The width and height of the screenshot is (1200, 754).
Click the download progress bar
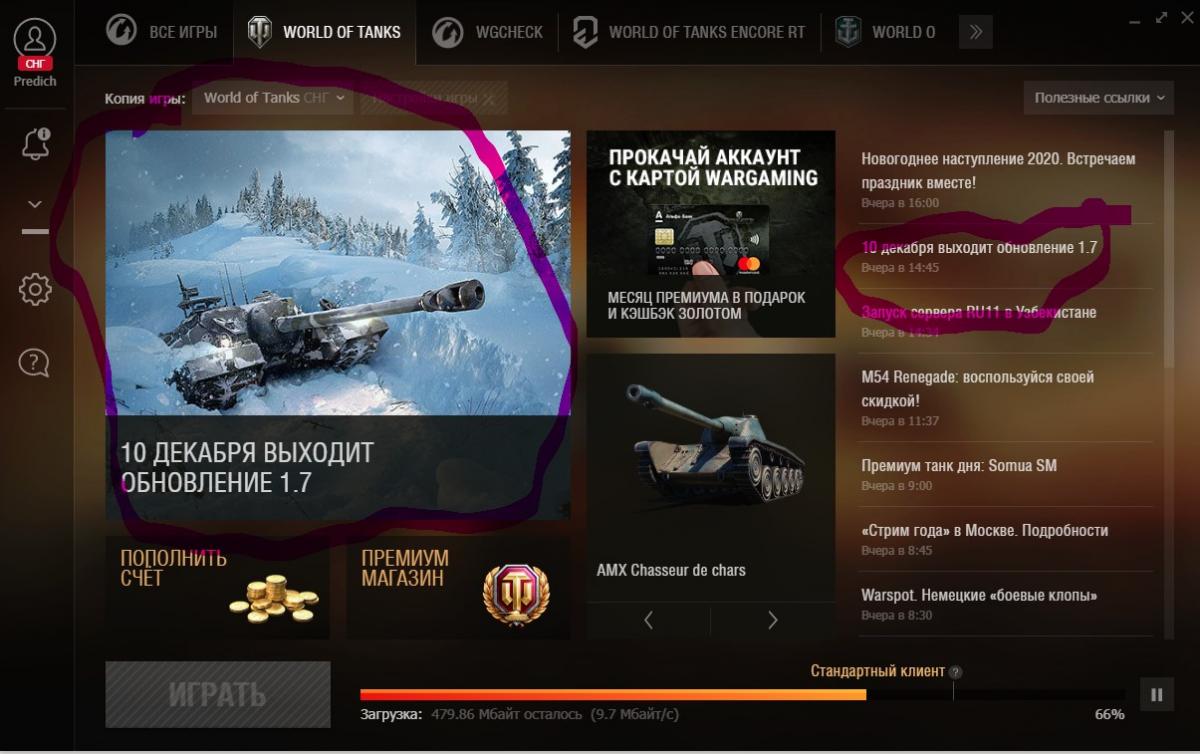[744, 694]
